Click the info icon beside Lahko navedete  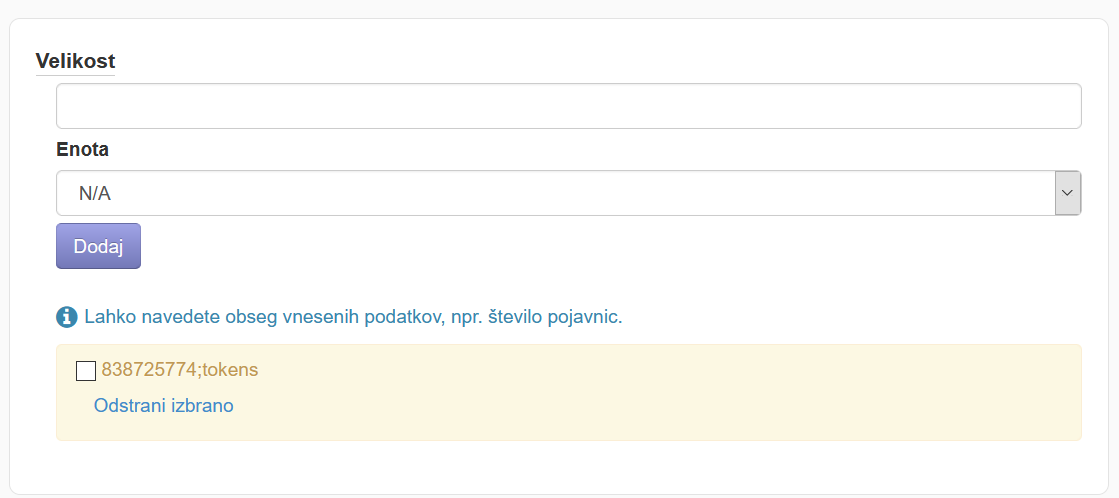[66, 317]
